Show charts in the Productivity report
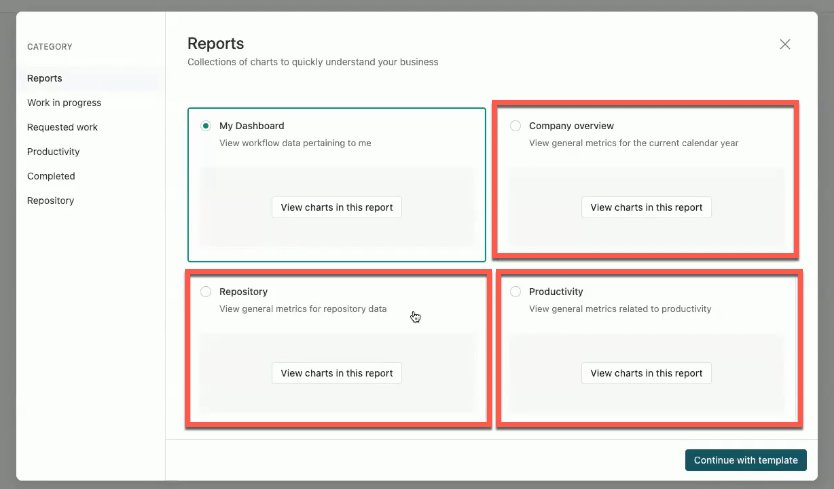Image resolution: width=834 pixels, height=489 pixels. click(646, 373)
